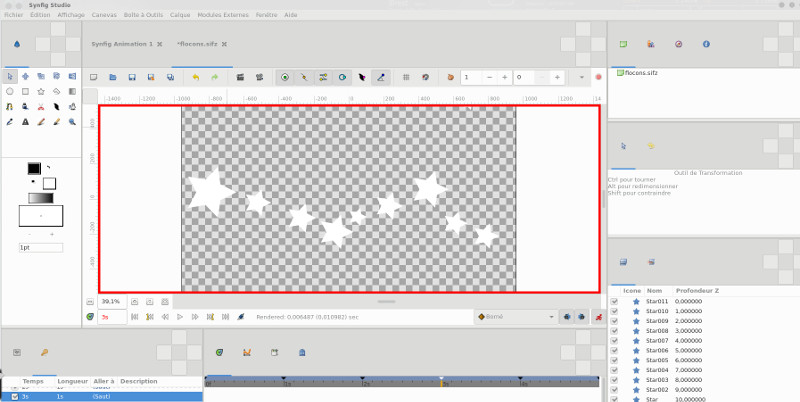Screen dimensions: 800x402
Task: Select the Transform tool in toolbox
Action: point(9,76)
